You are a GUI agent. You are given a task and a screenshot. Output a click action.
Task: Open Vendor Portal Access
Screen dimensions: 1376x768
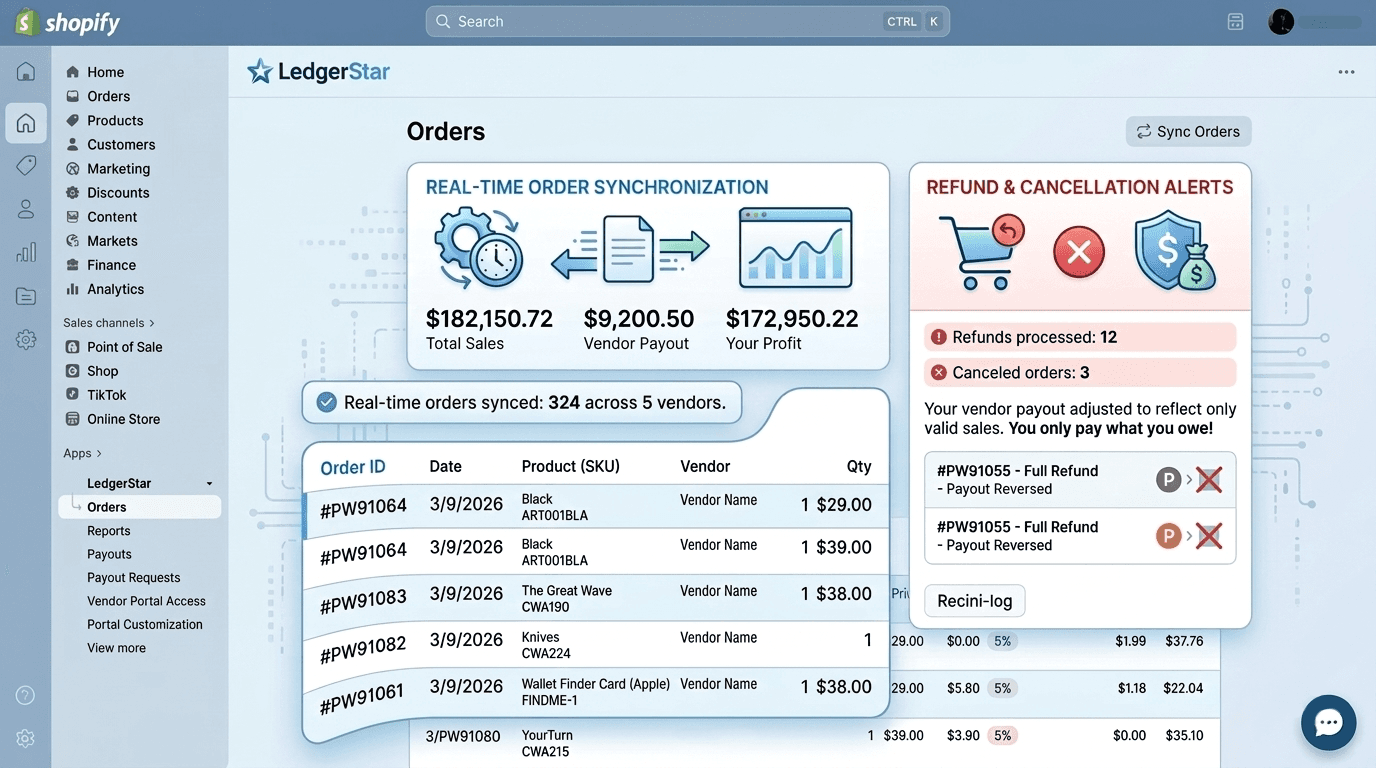coord(146,601)
